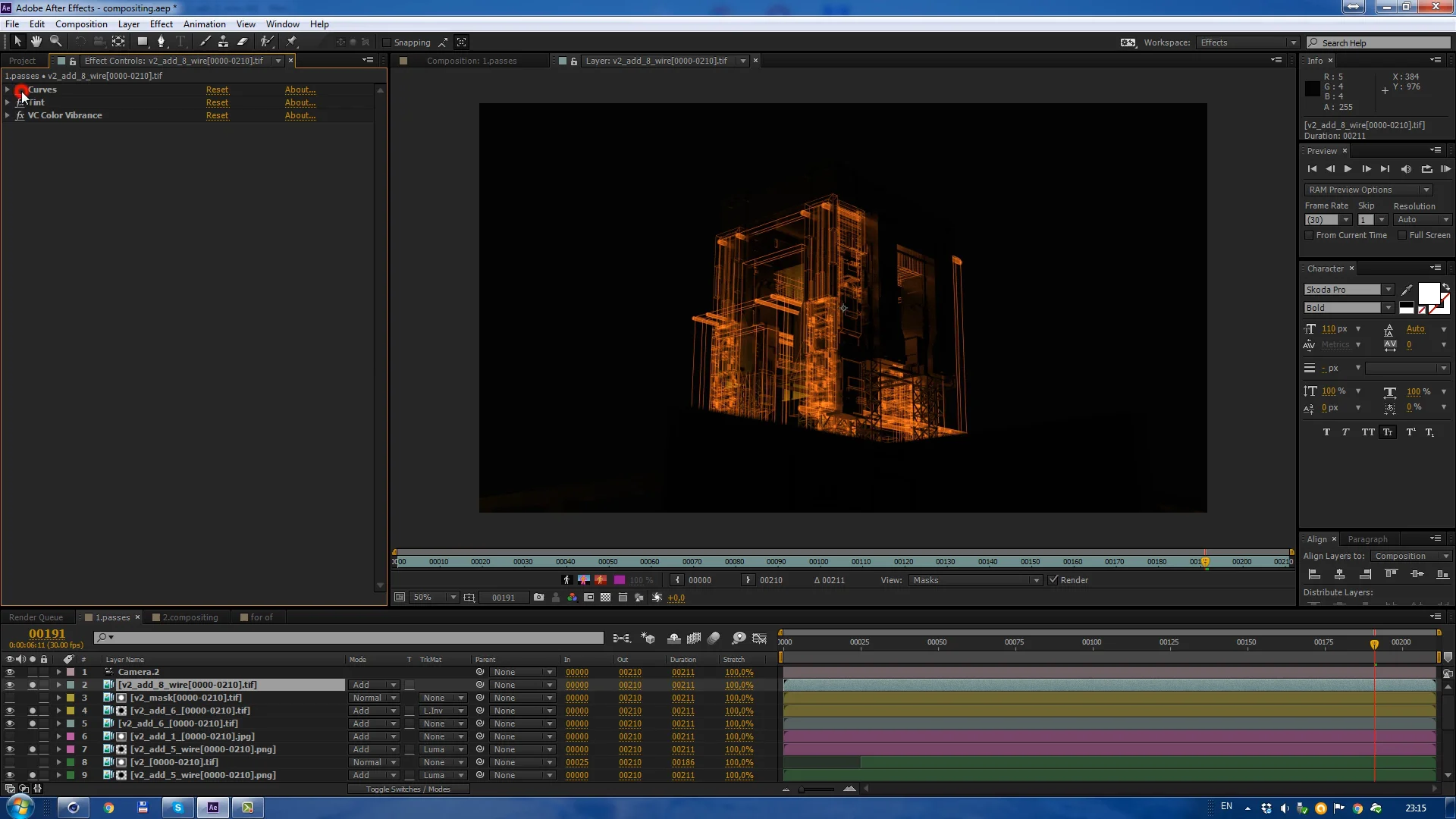Select the Eraser tool

pyautogui.click(x=243, y=42)
